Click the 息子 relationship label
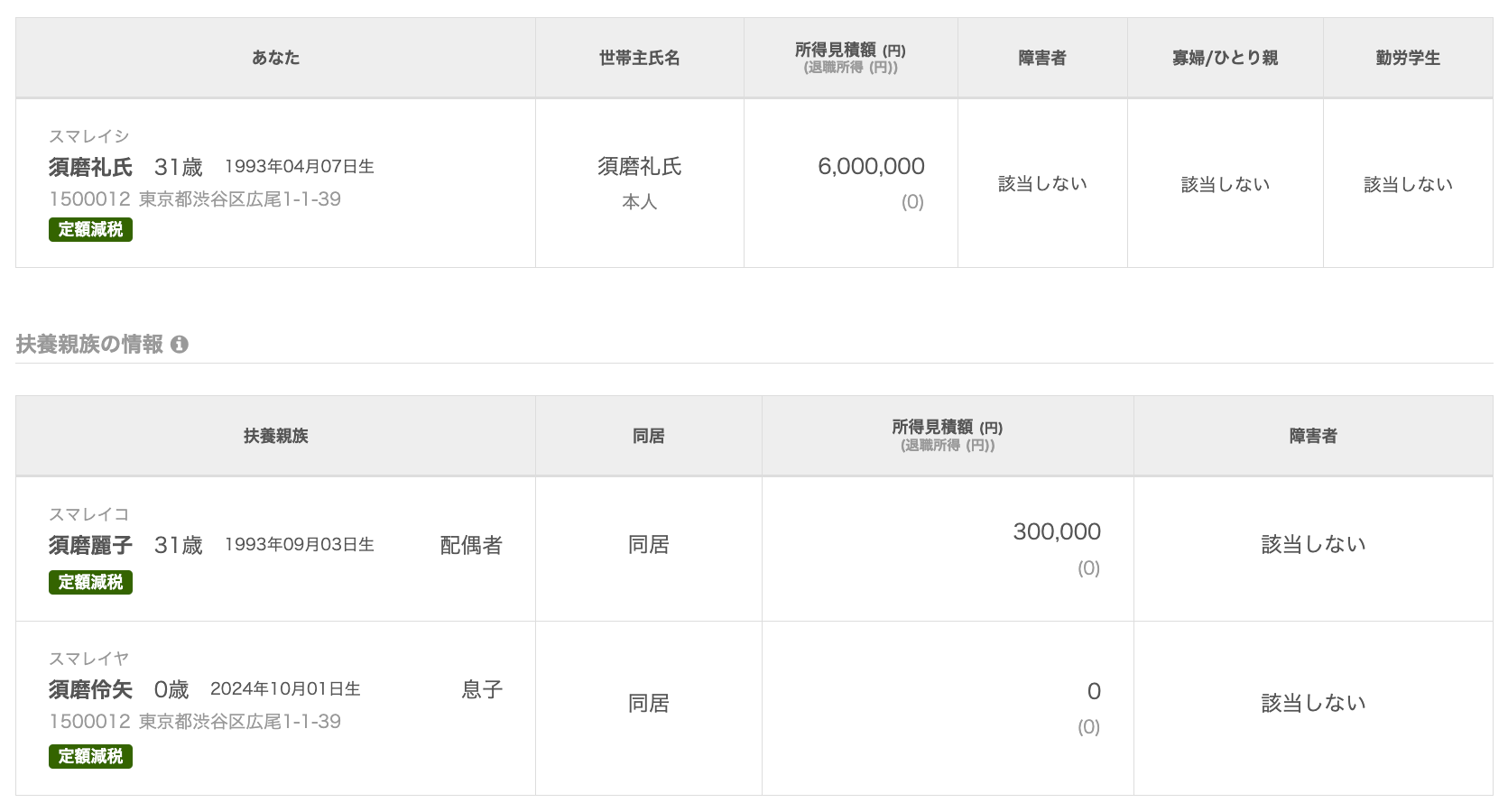This screenshot has height=812, width=1508. coord(482,689)
